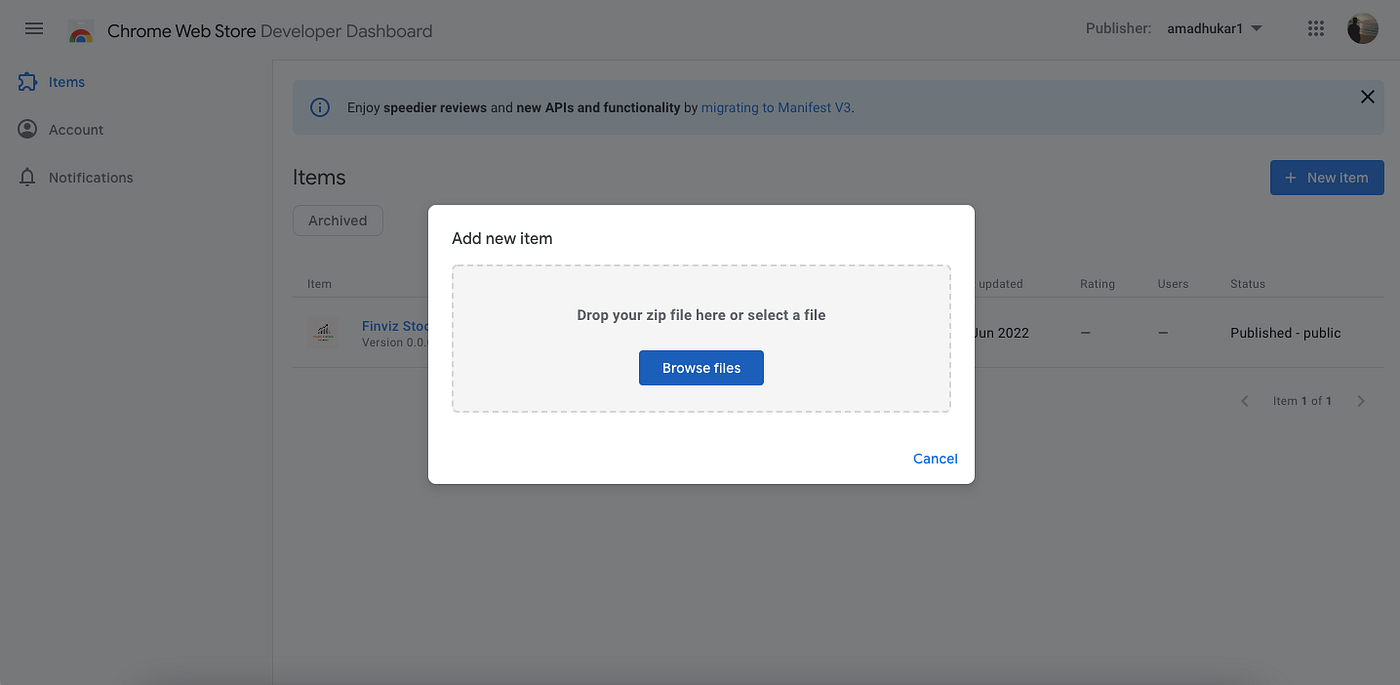Open the Finviz extension thumbnail
Image resolution: width=1400 pixels, height=685 pixels.
(x=322, y=333)
